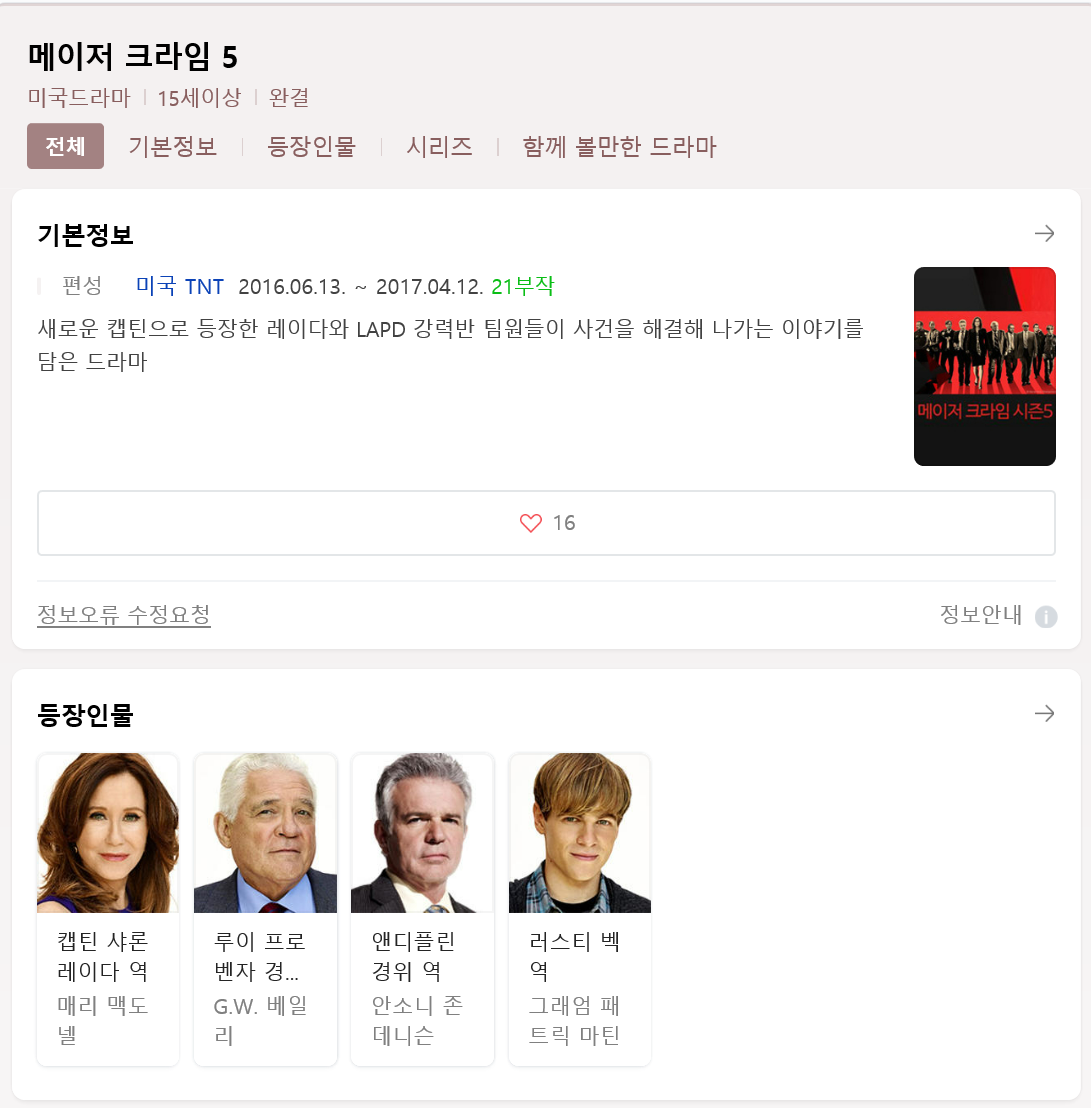The image size is (1091, 1108).
Task: Click the 기본정보 section heading
Action: click(85, 235)
